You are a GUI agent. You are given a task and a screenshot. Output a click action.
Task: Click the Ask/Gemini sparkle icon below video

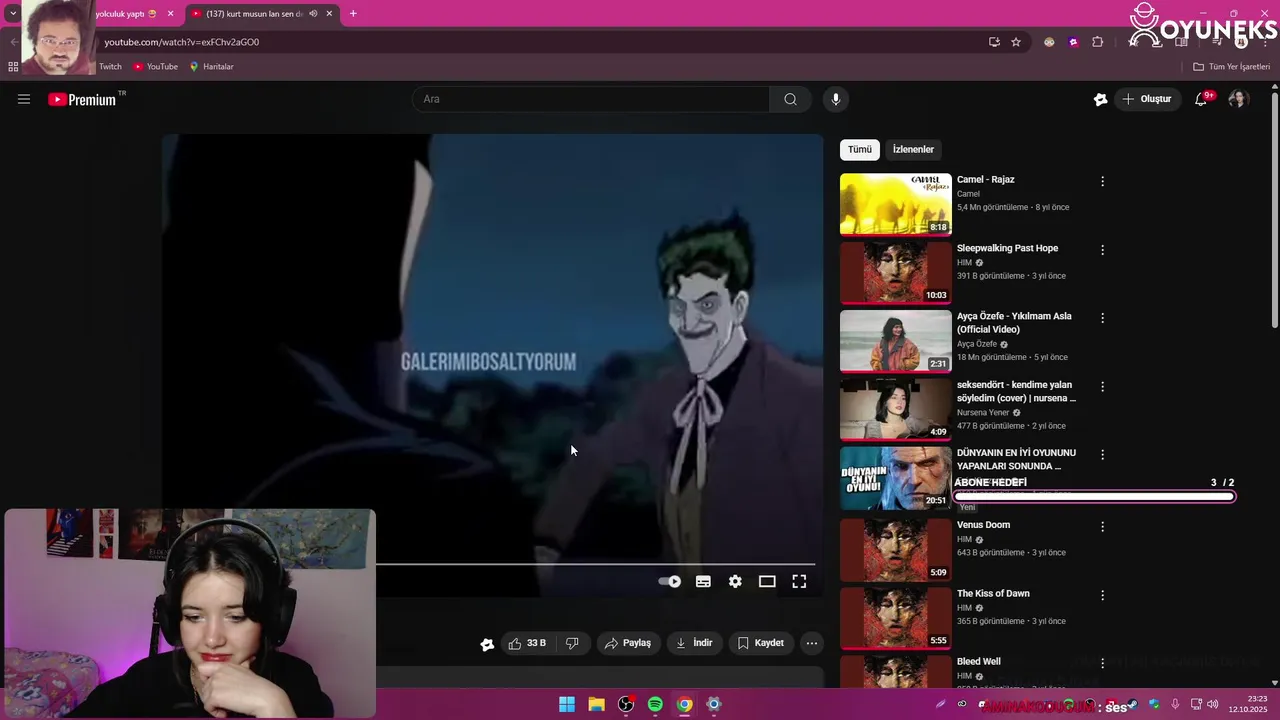(487, 644)
